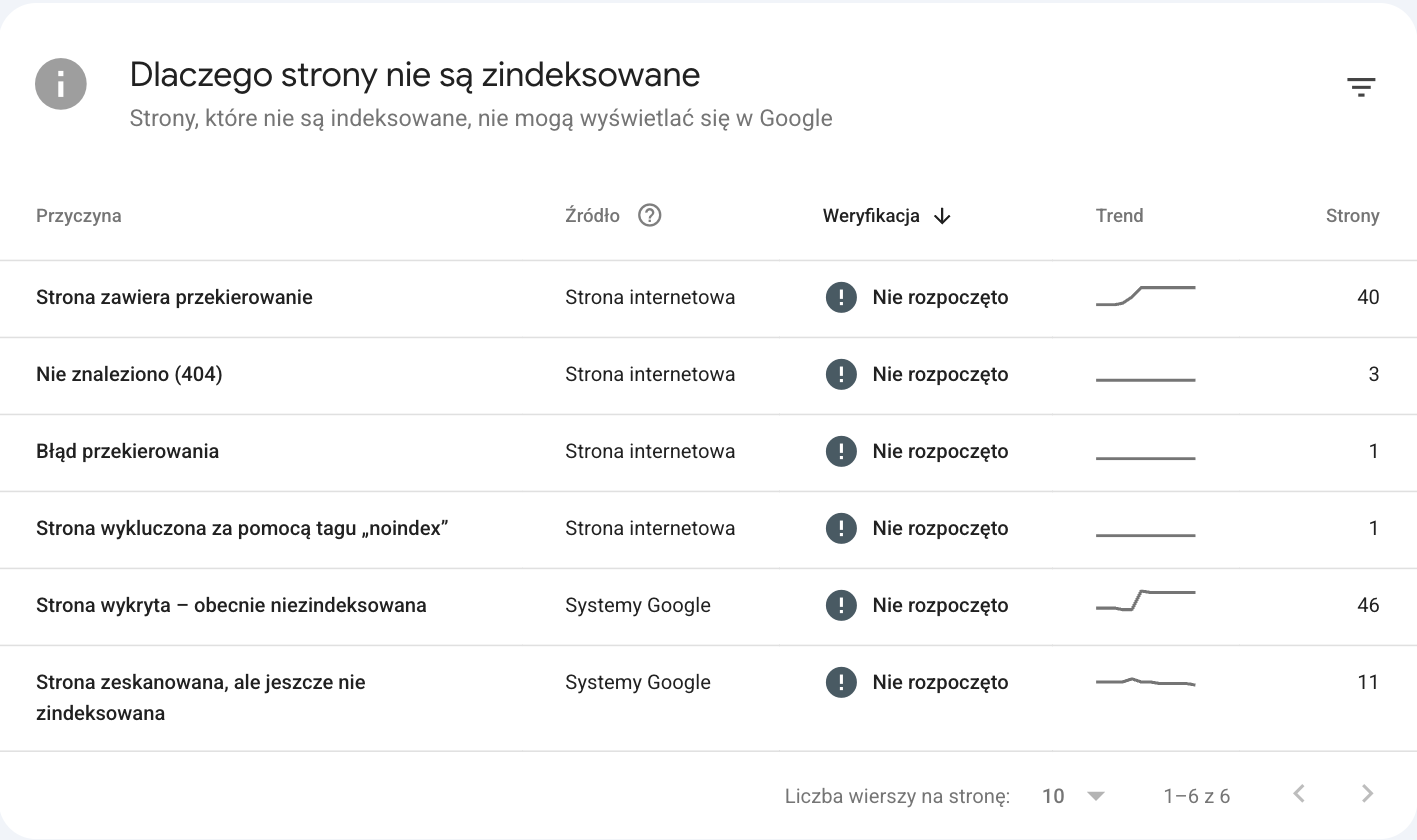Image resolution: width=1417 pixels, height=840 pixels.
Task: Click the sort arrow beside Weryfikacja
Action: click(x=941, y=216)
